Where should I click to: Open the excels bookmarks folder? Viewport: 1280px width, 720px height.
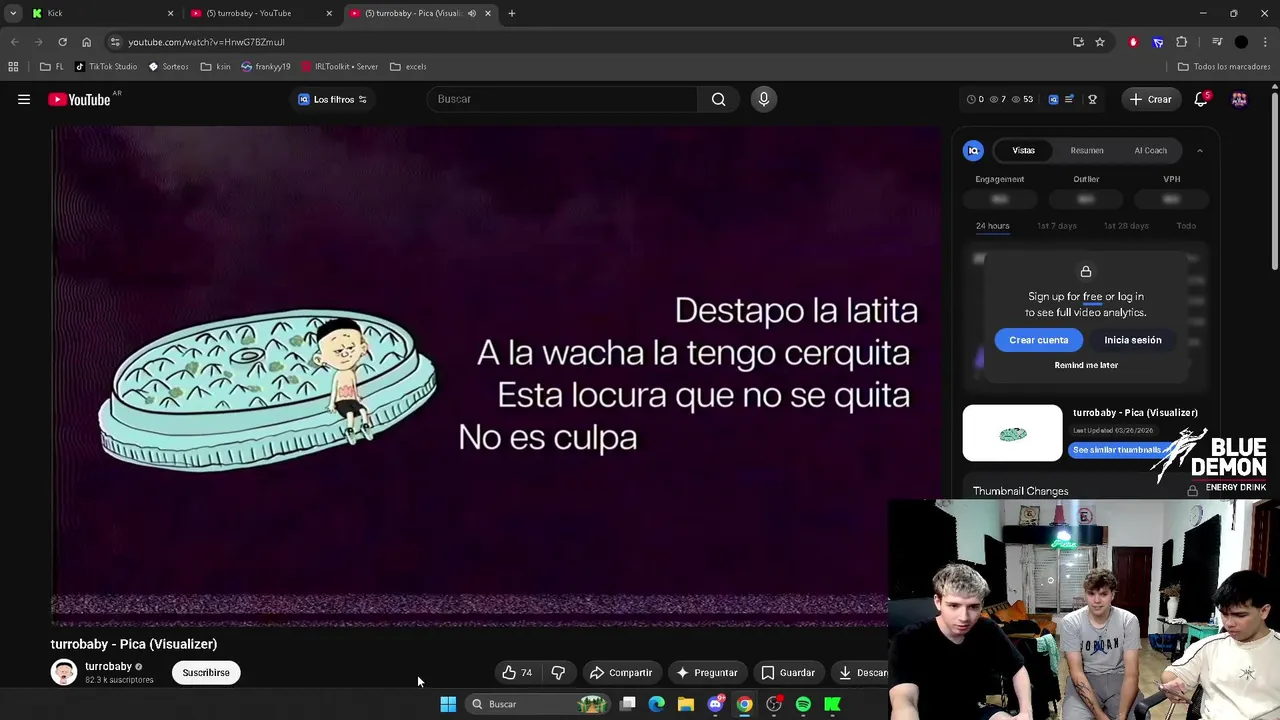pos(408,67)
